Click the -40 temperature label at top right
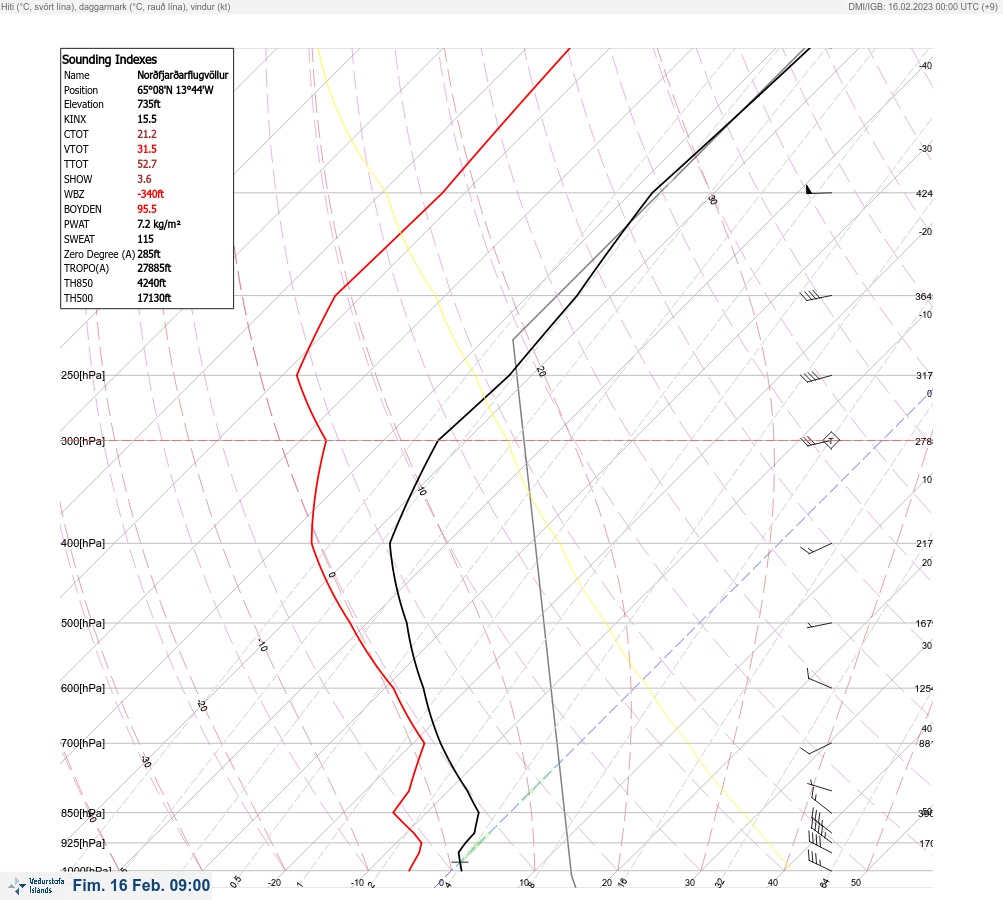 pyautogui.click(x=925, y=65)
